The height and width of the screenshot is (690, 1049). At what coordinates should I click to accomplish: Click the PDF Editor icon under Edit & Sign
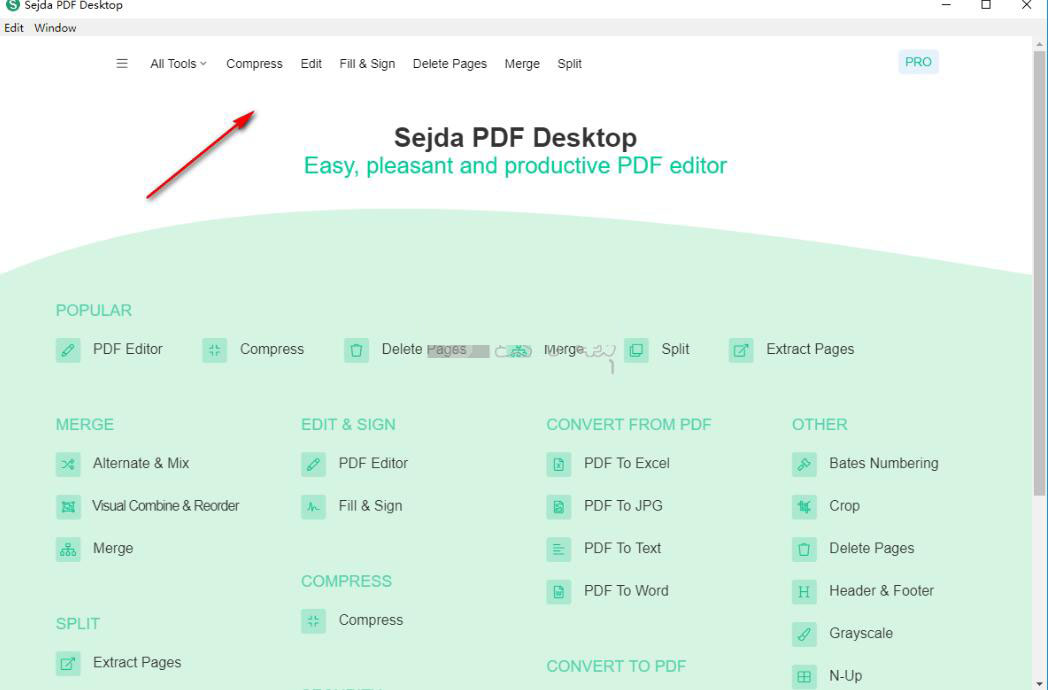pos(314,464)
